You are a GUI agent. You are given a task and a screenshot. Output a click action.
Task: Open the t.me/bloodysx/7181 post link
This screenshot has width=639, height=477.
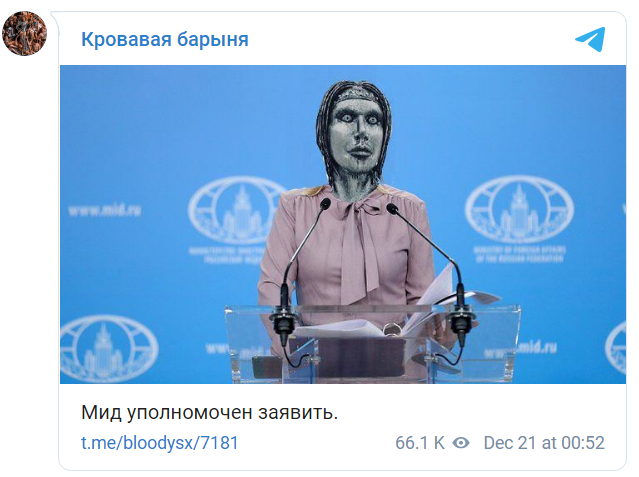159,443
